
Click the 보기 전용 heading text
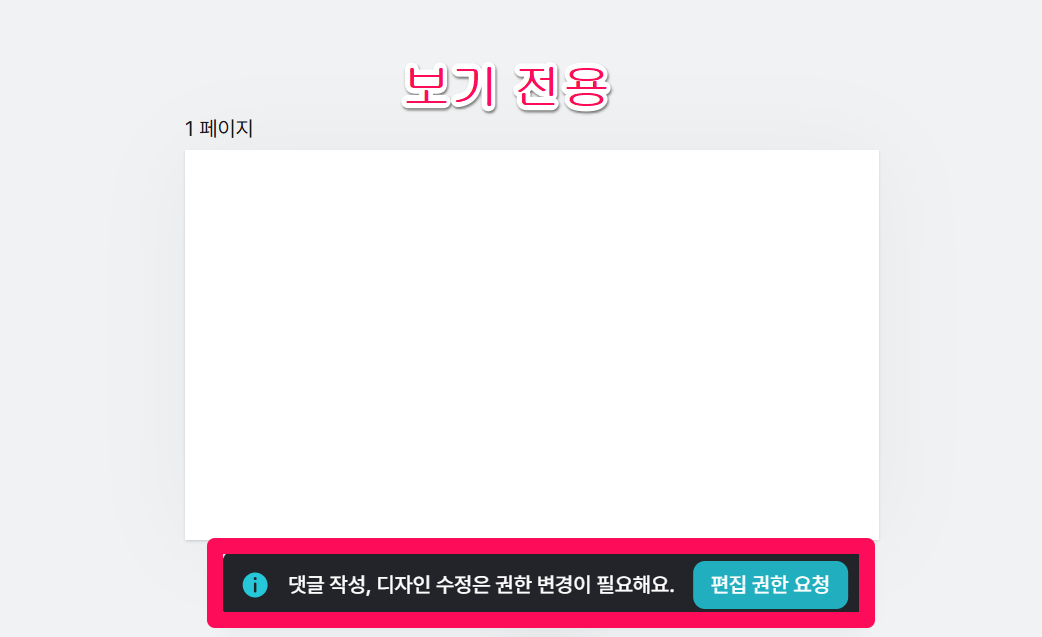pyautogui.click(x=506, y=86)
